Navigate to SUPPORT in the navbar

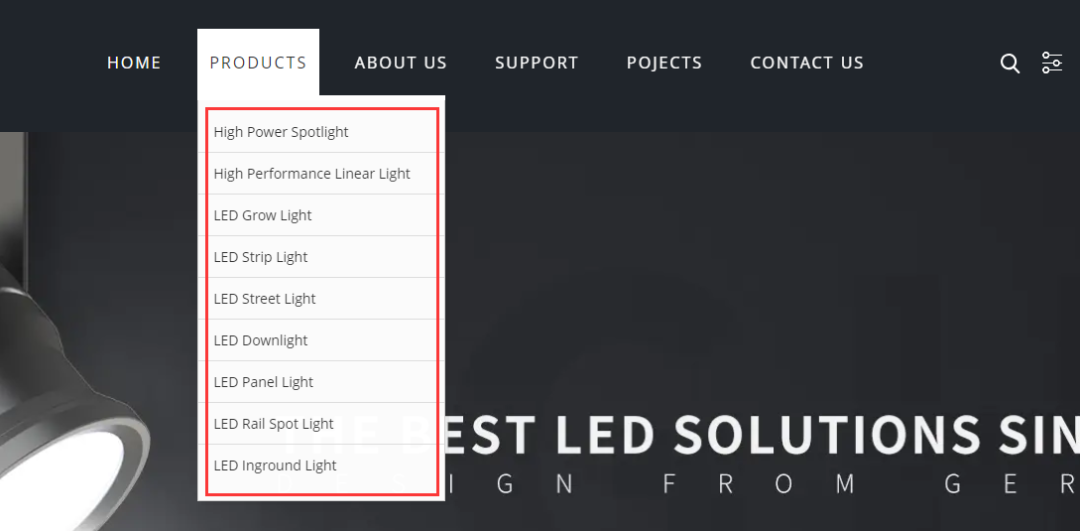tap(536, 63)
